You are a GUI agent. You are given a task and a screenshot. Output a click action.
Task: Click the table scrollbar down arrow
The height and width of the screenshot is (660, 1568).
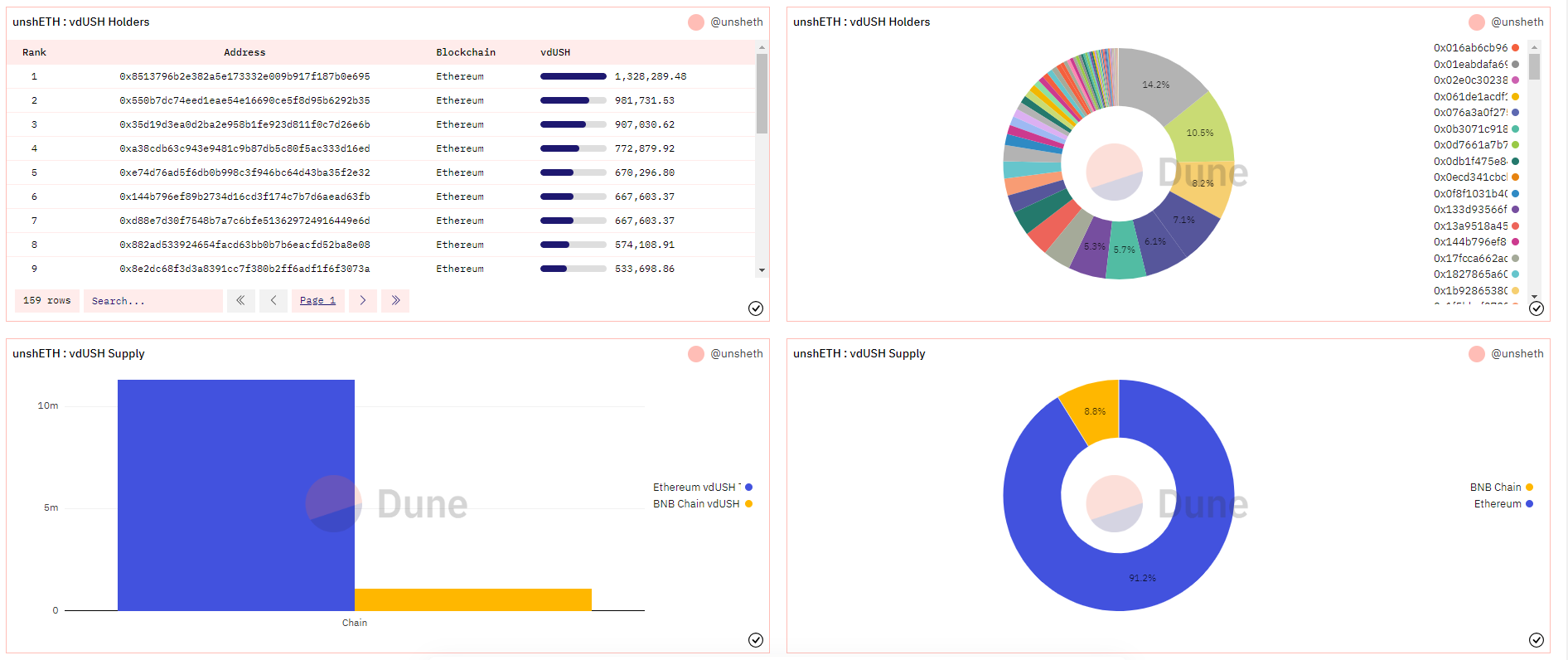(762, 270)
